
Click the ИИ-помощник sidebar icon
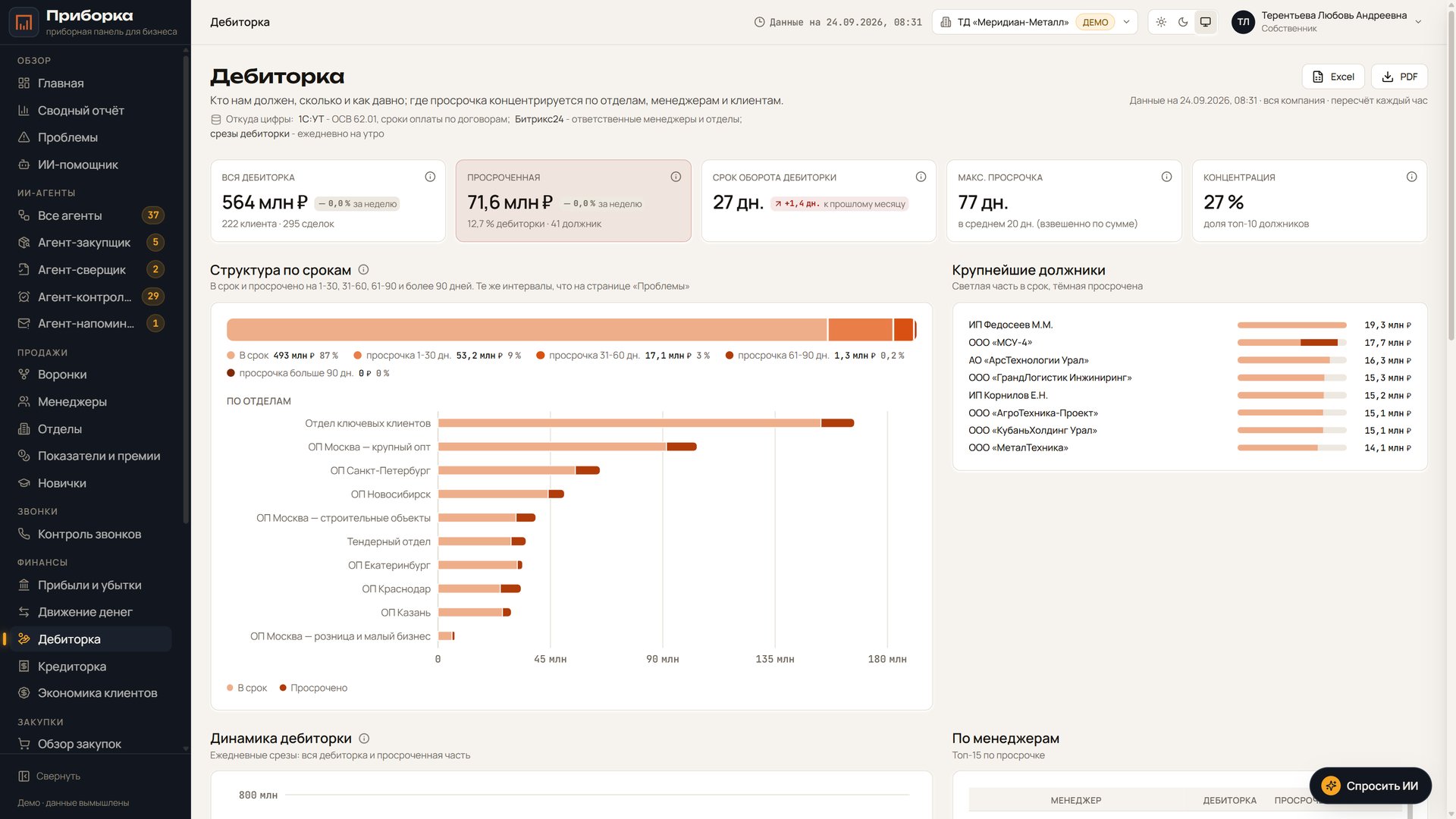24,165
